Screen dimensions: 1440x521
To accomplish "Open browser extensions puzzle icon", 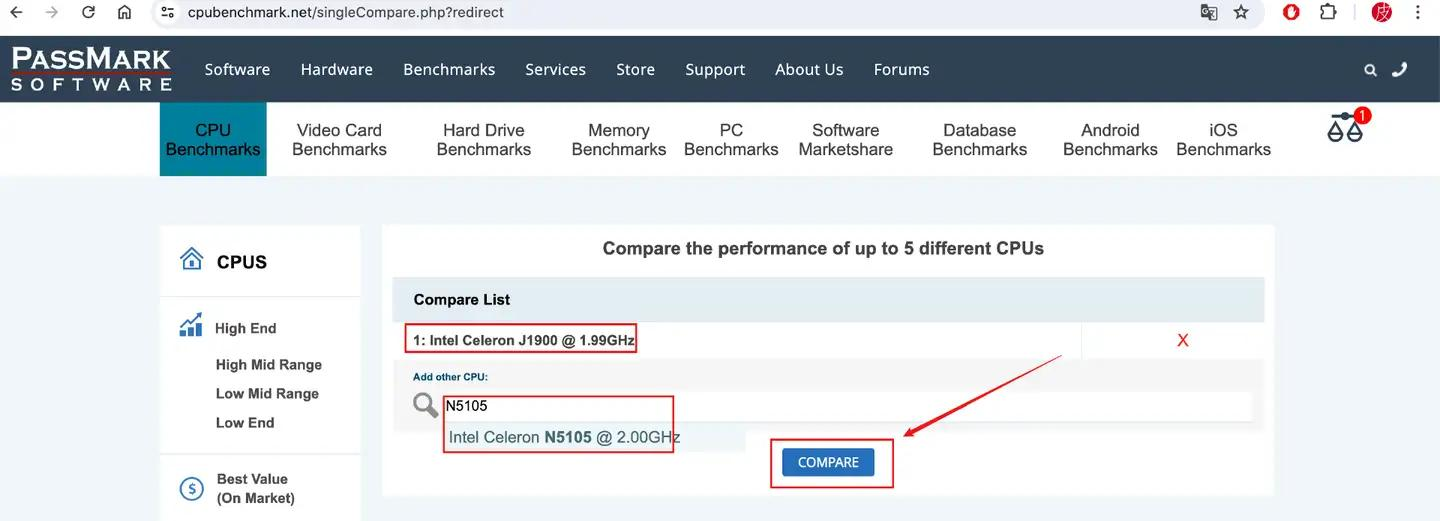I will coord(1328,13).
